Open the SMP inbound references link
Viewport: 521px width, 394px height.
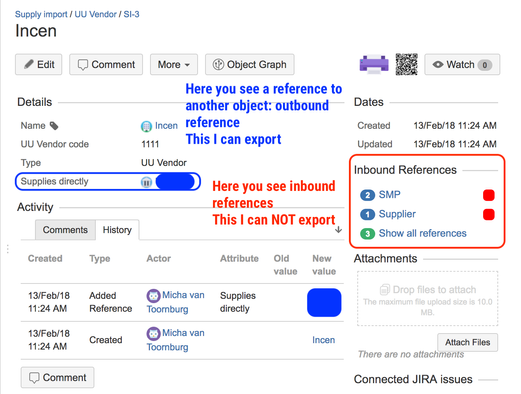pyautogui.click(x=390, y=194)
